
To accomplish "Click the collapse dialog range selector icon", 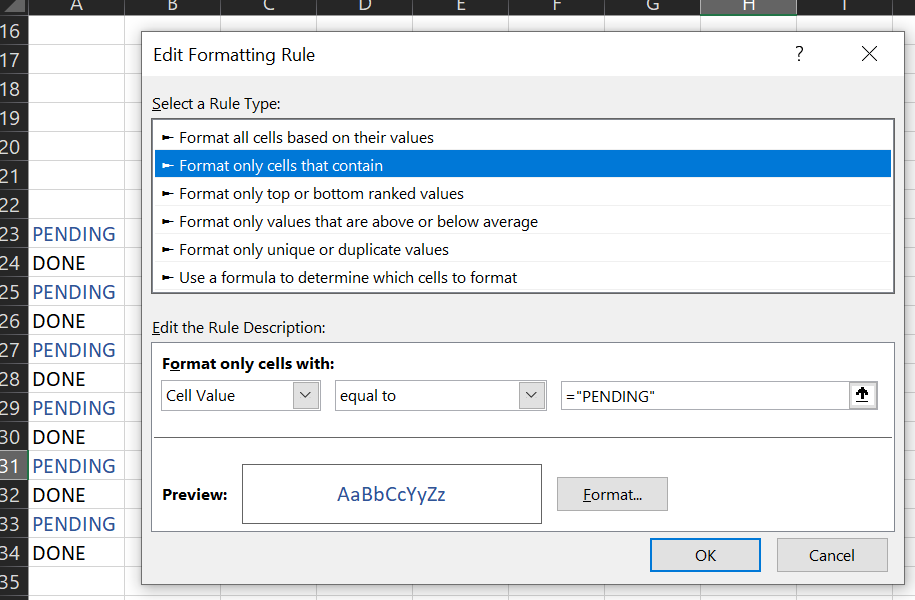I will [x=863, y=396].
